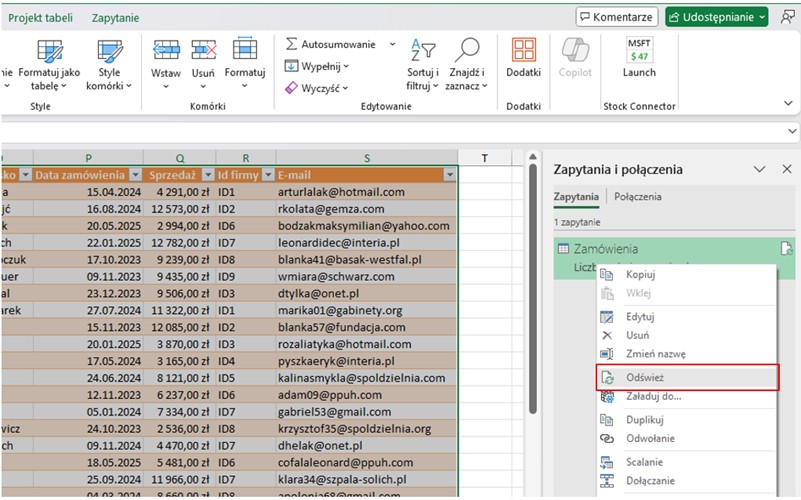The width and height of the screenshot is (801, 500).
Task: Select column P header
Action: (x=88, y=158)
